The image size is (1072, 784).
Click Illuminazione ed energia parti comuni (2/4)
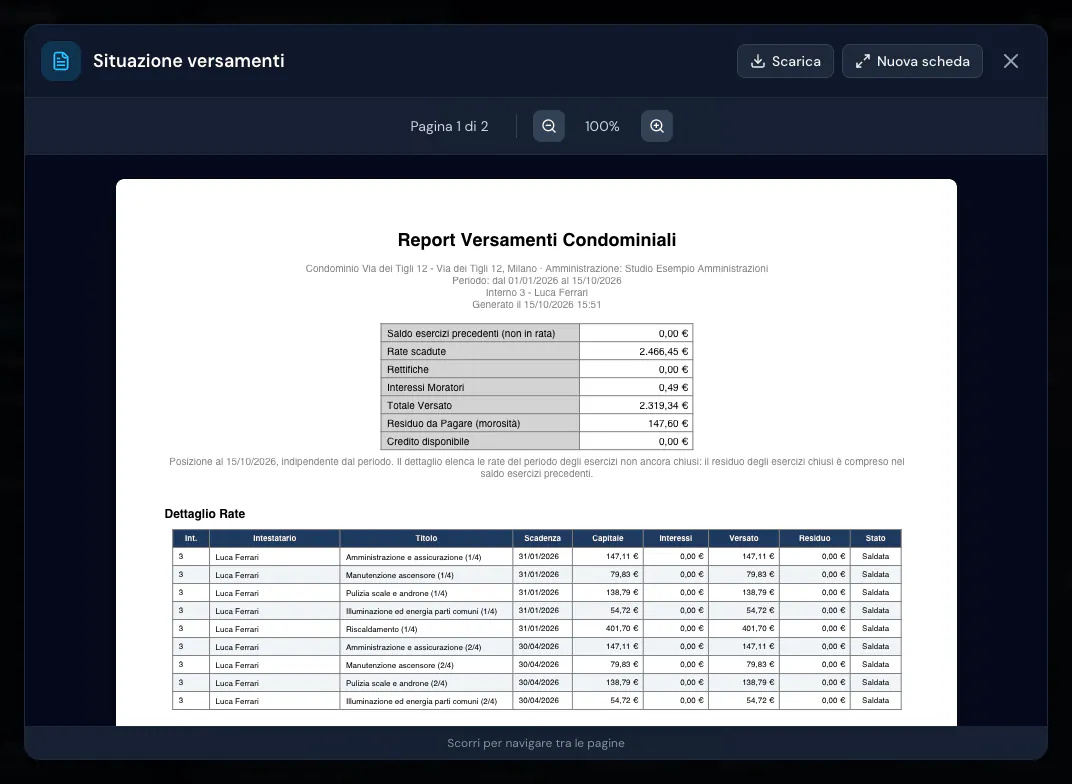coord(421,701)
